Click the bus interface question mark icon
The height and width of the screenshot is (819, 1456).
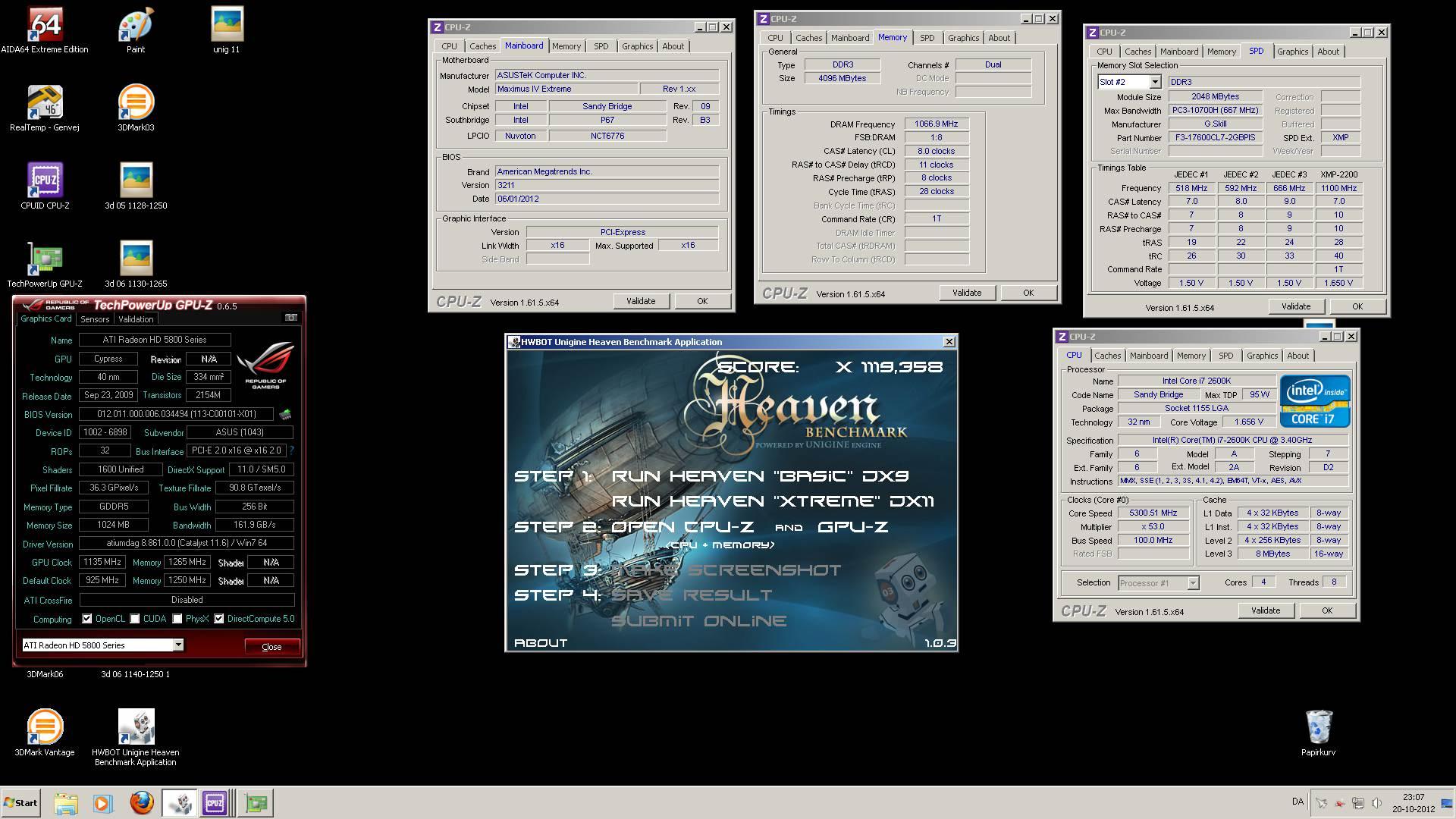coord(292,450)
